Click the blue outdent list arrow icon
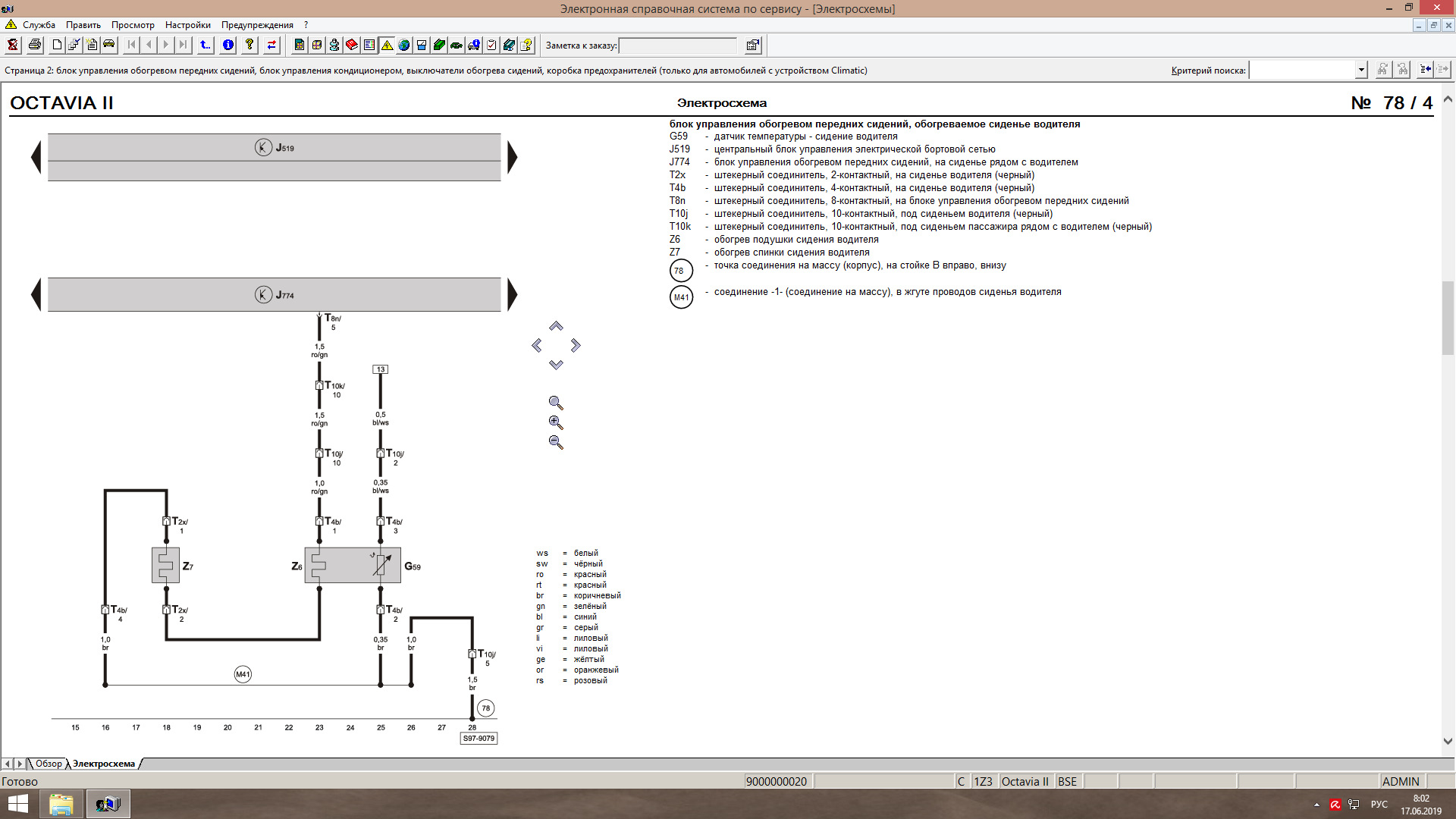 (x=1425, y=70)
